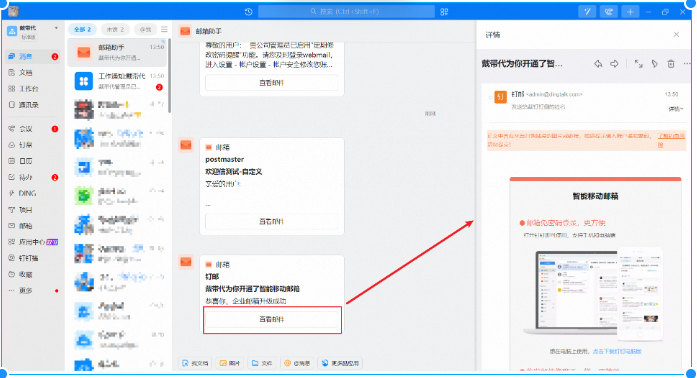Close the 详情 details panel
Screen dimensions: 697x378
676,35
